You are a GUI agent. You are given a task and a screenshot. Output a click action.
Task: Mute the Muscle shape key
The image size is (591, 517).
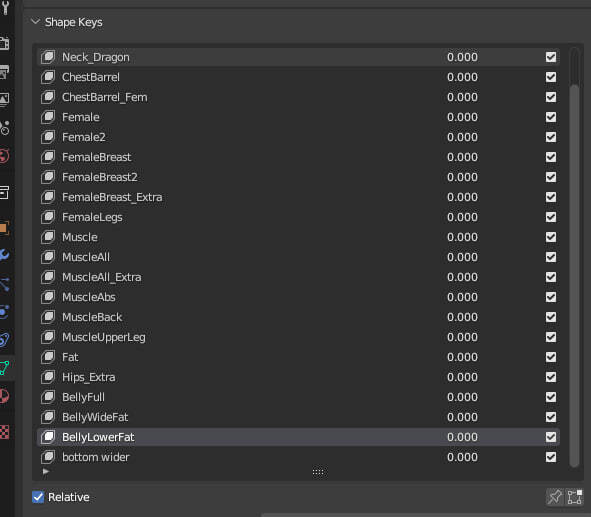point(551,237)
